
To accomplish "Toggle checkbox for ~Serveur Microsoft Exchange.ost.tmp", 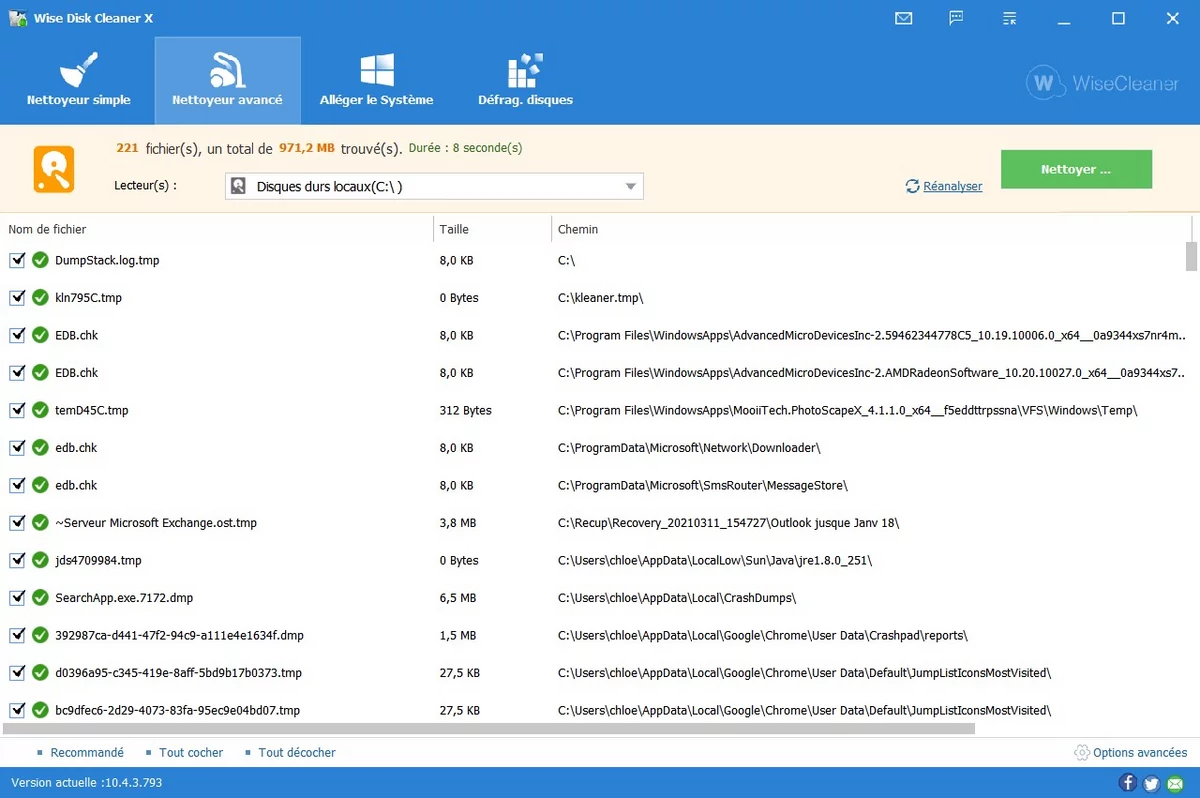I will coord(17,523).
